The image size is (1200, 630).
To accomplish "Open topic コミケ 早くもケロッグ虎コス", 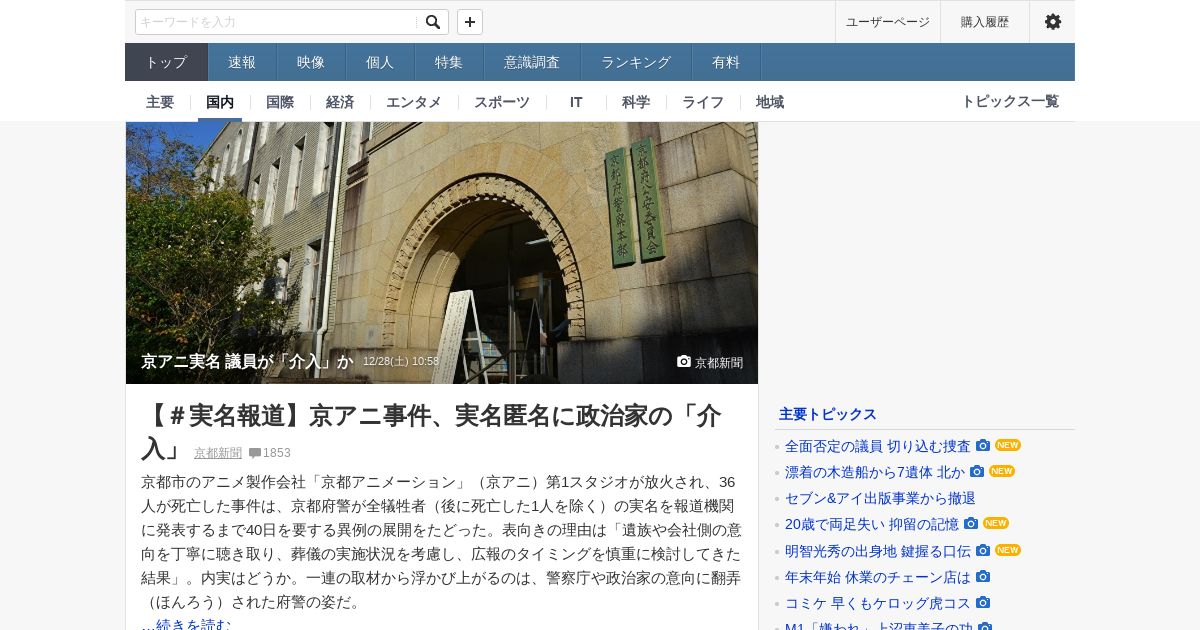I will [878, 603].
